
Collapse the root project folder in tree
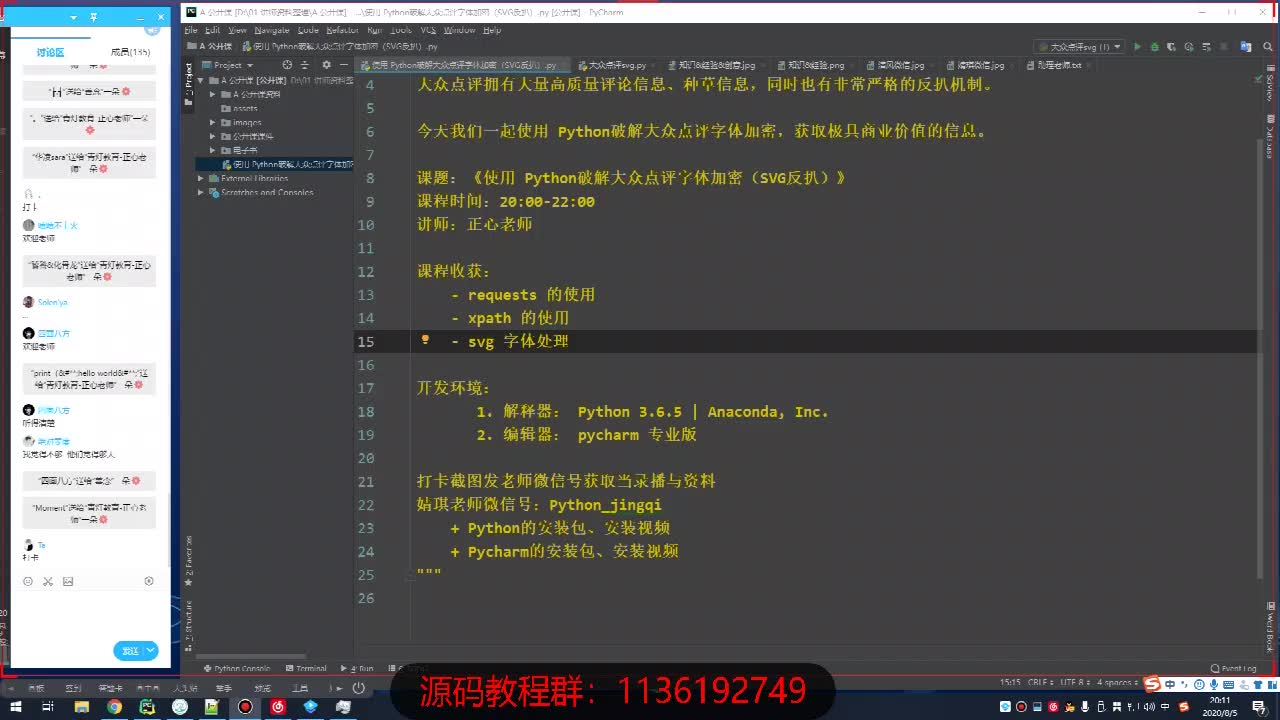tap(201, 80)
